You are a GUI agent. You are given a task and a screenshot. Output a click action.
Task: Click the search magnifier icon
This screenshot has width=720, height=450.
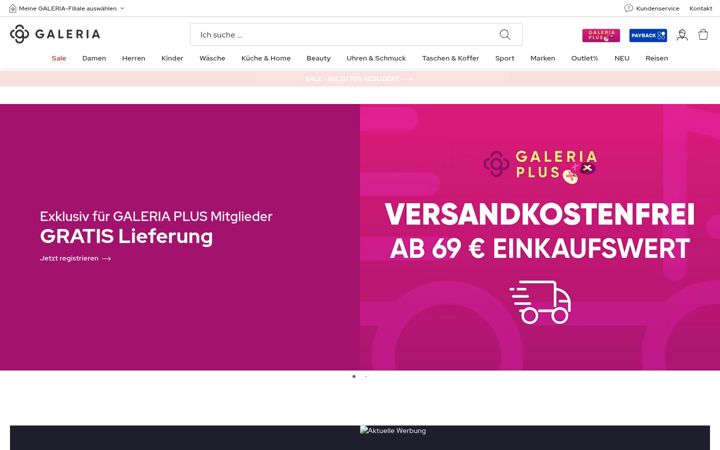point(505,35)
